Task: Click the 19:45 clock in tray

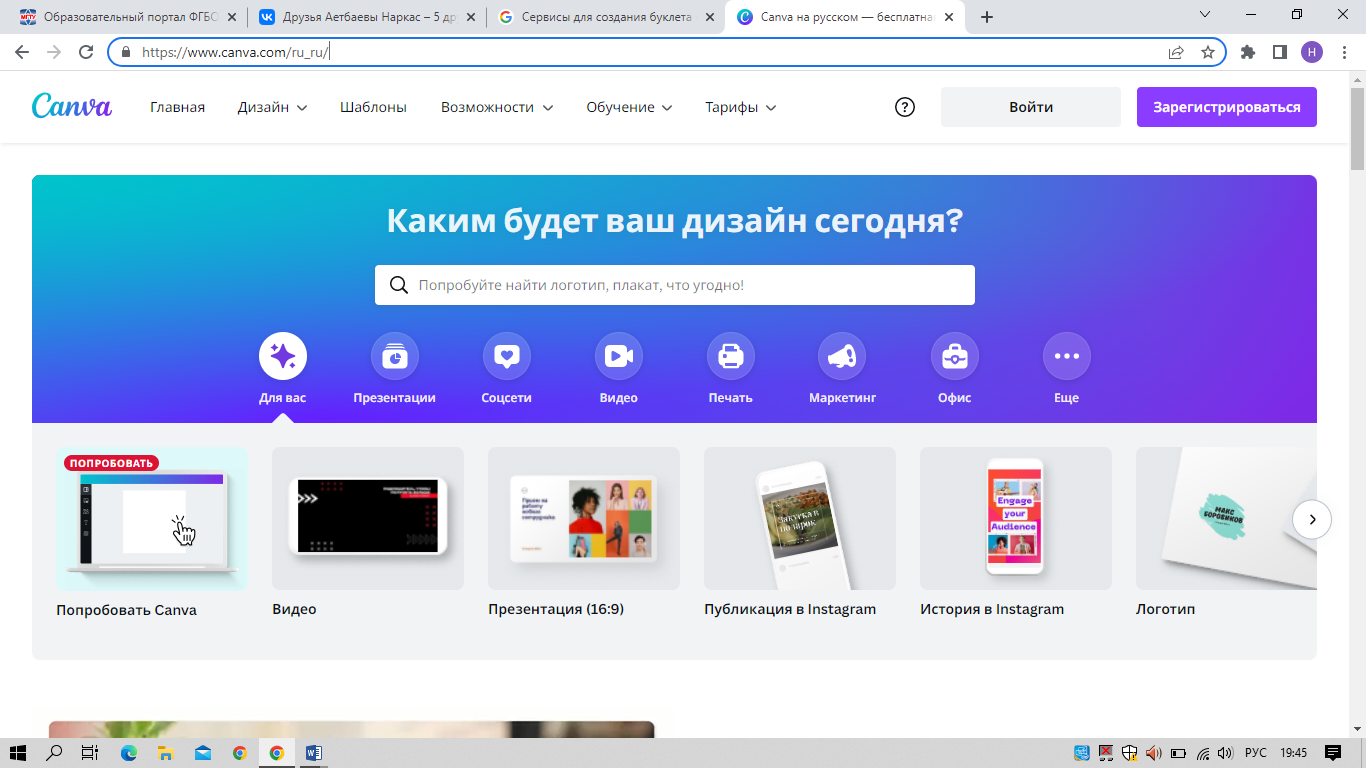Action: (x=1293, y=753)
